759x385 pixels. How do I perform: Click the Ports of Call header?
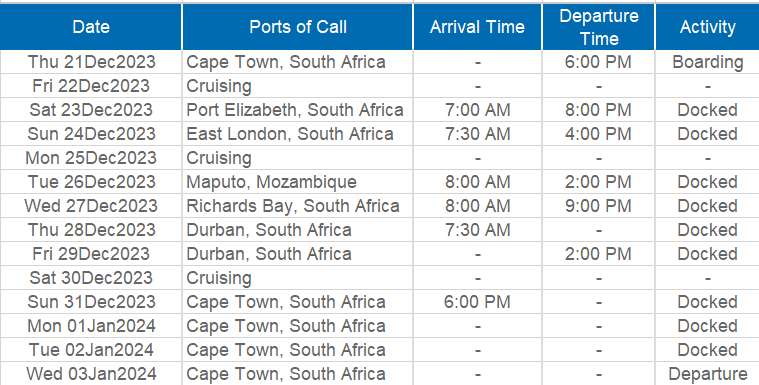pos(298,27)
